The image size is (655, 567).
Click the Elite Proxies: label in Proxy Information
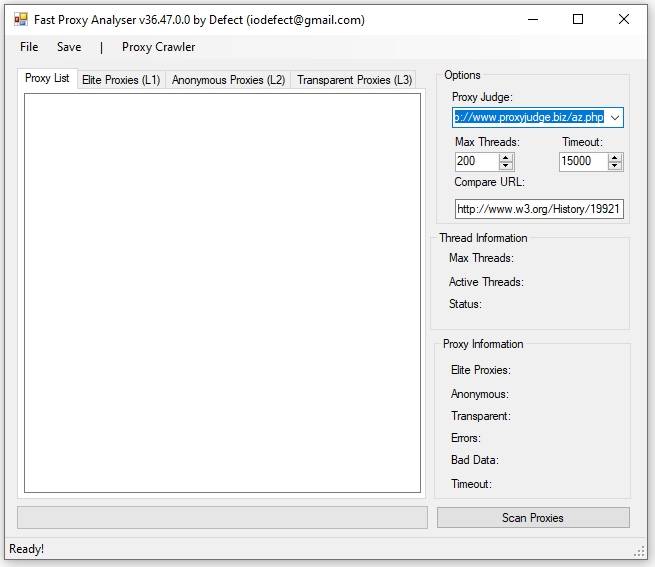coord(480,370)
